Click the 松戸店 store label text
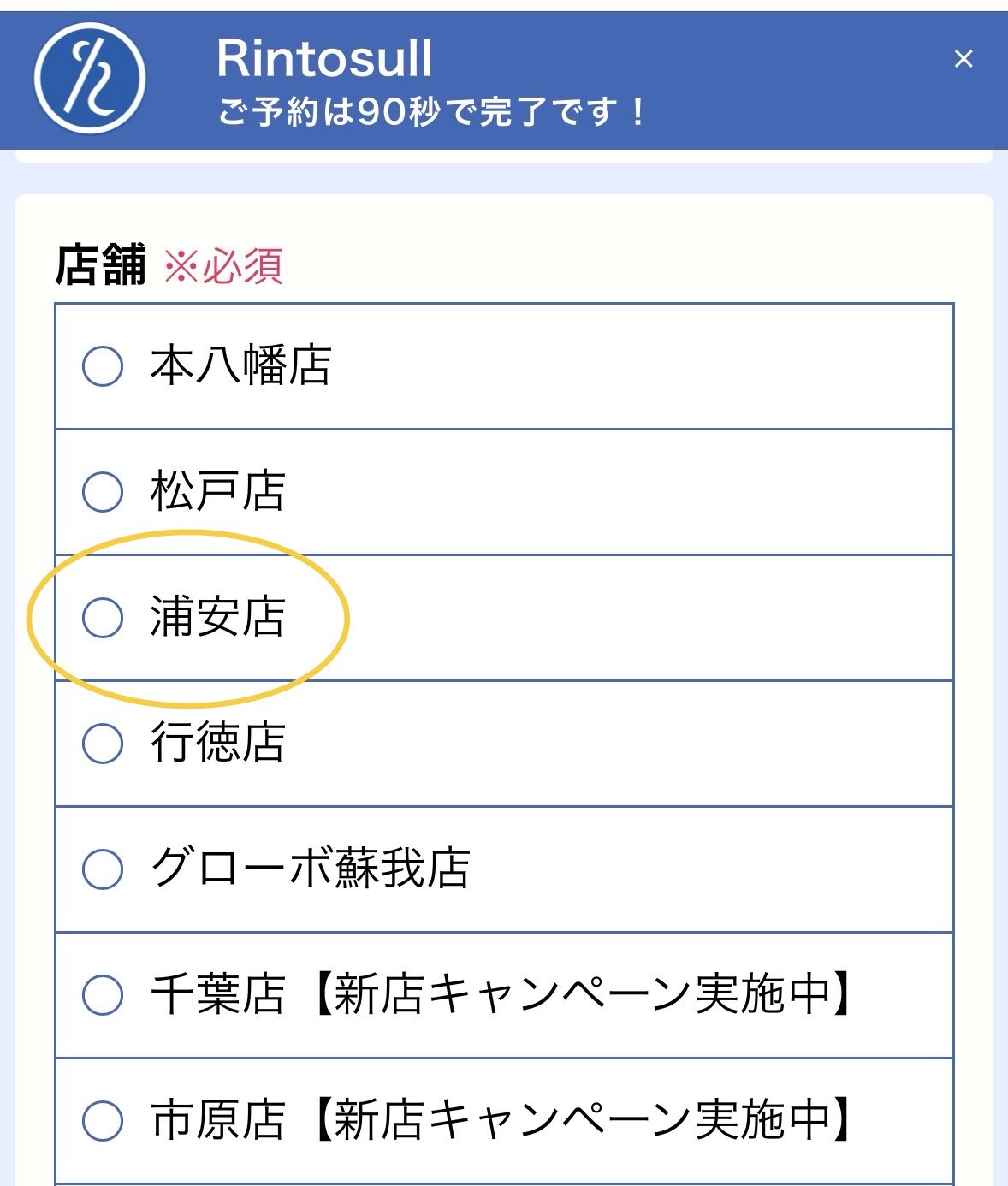Screen dimensions: 1008x1186 tap(217, 491)
